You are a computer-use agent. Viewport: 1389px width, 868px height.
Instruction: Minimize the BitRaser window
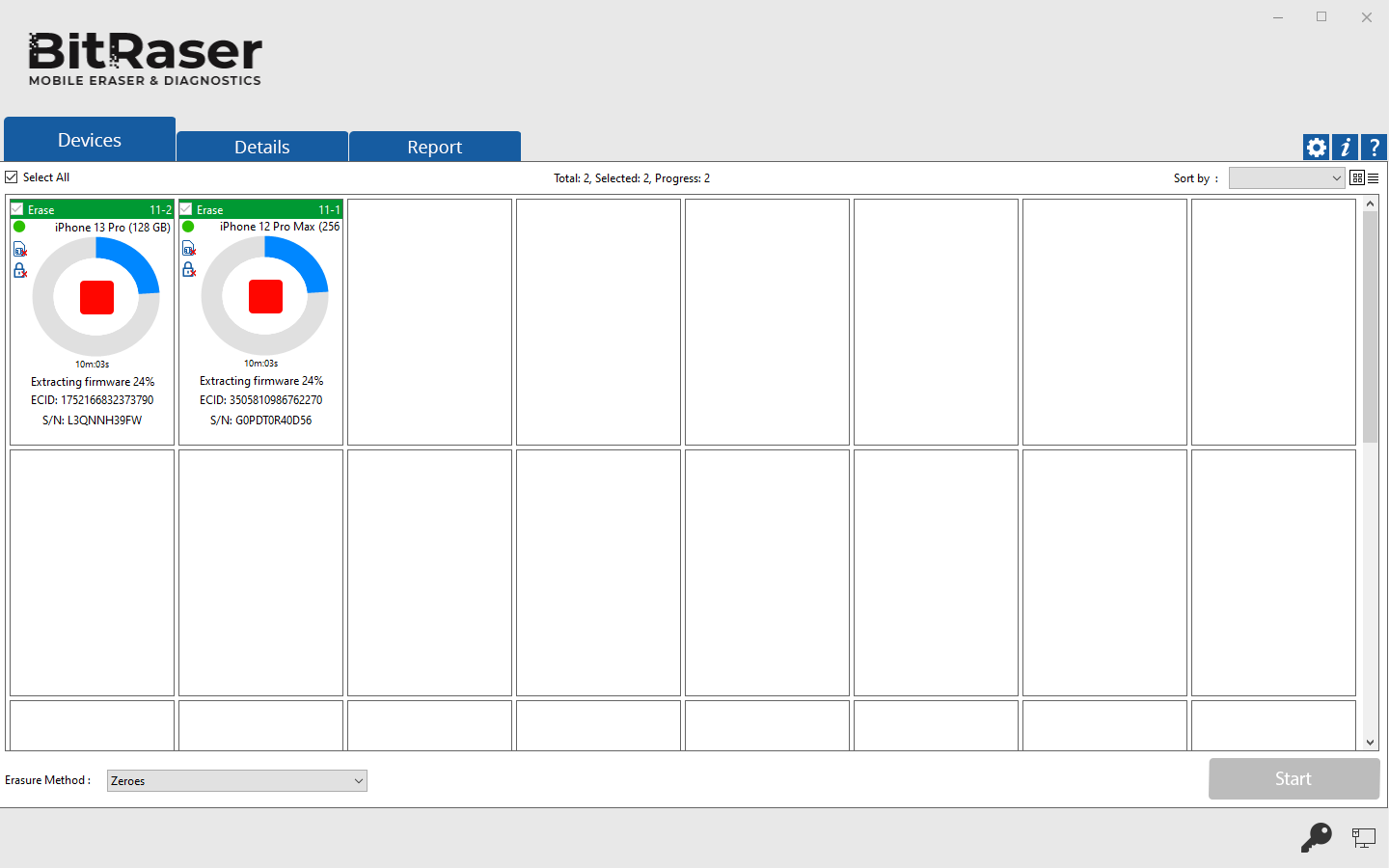pyautogui.click(x=1277, y=17)
